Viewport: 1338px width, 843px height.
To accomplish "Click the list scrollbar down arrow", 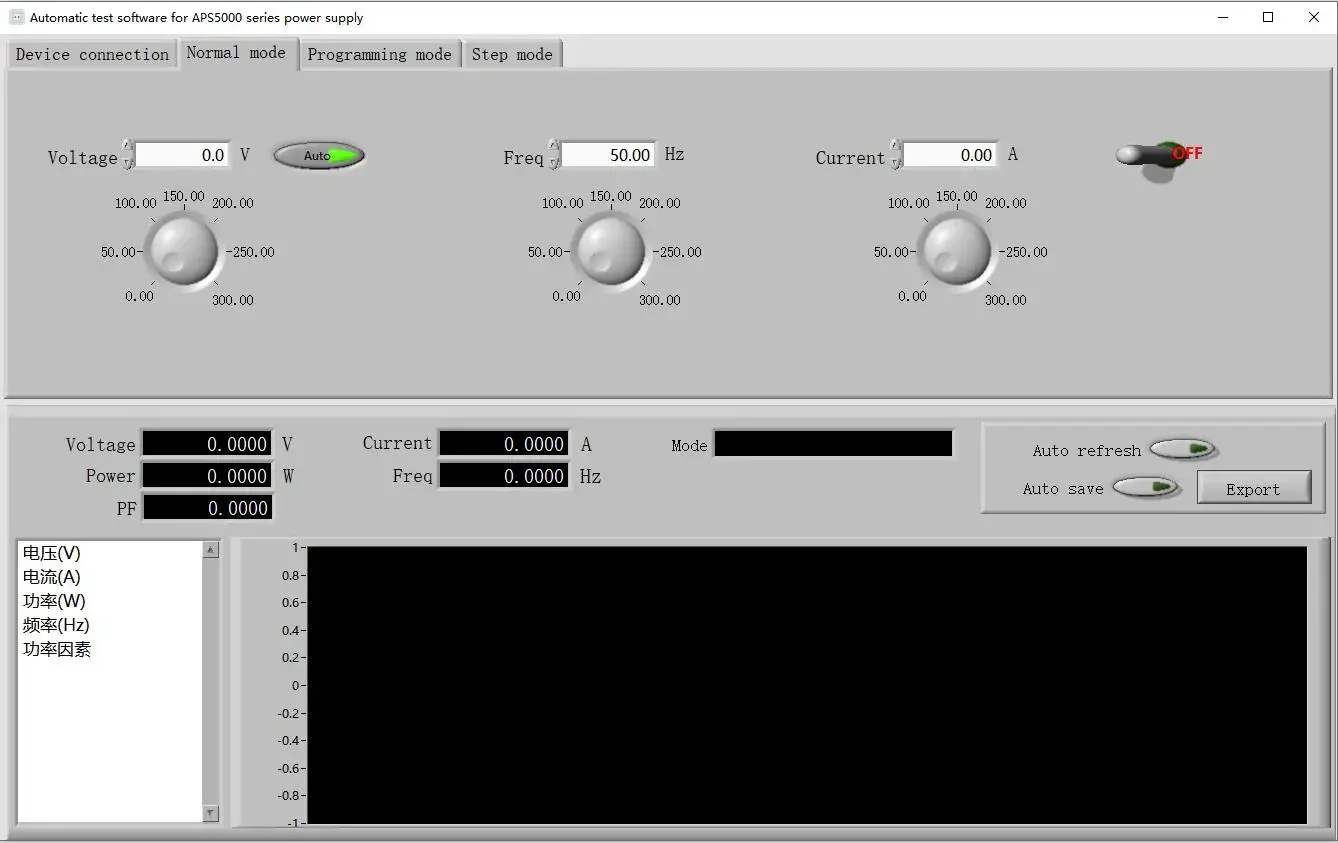I will pos(210,814).
